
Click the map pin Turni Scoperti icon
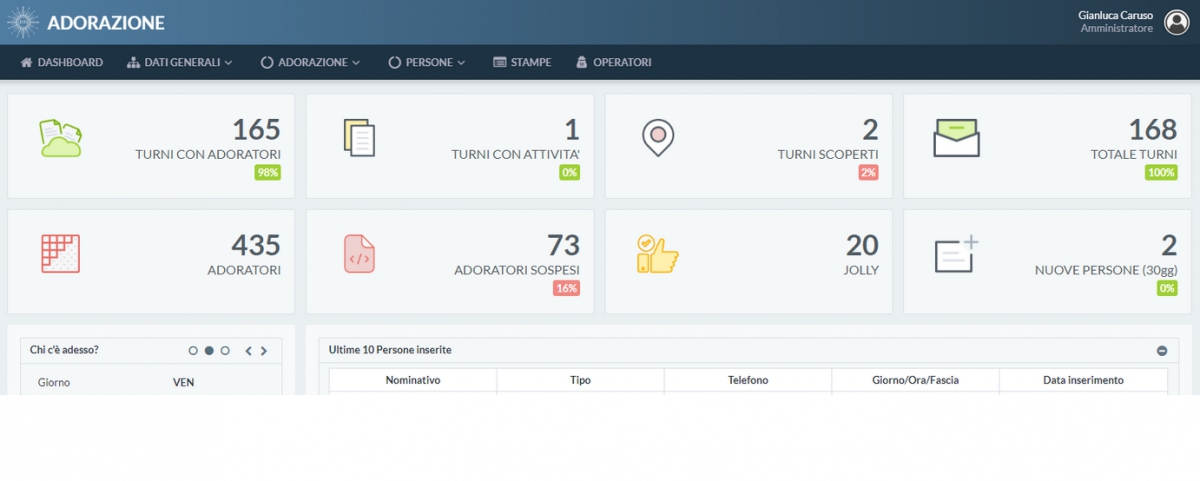point(658,138)
